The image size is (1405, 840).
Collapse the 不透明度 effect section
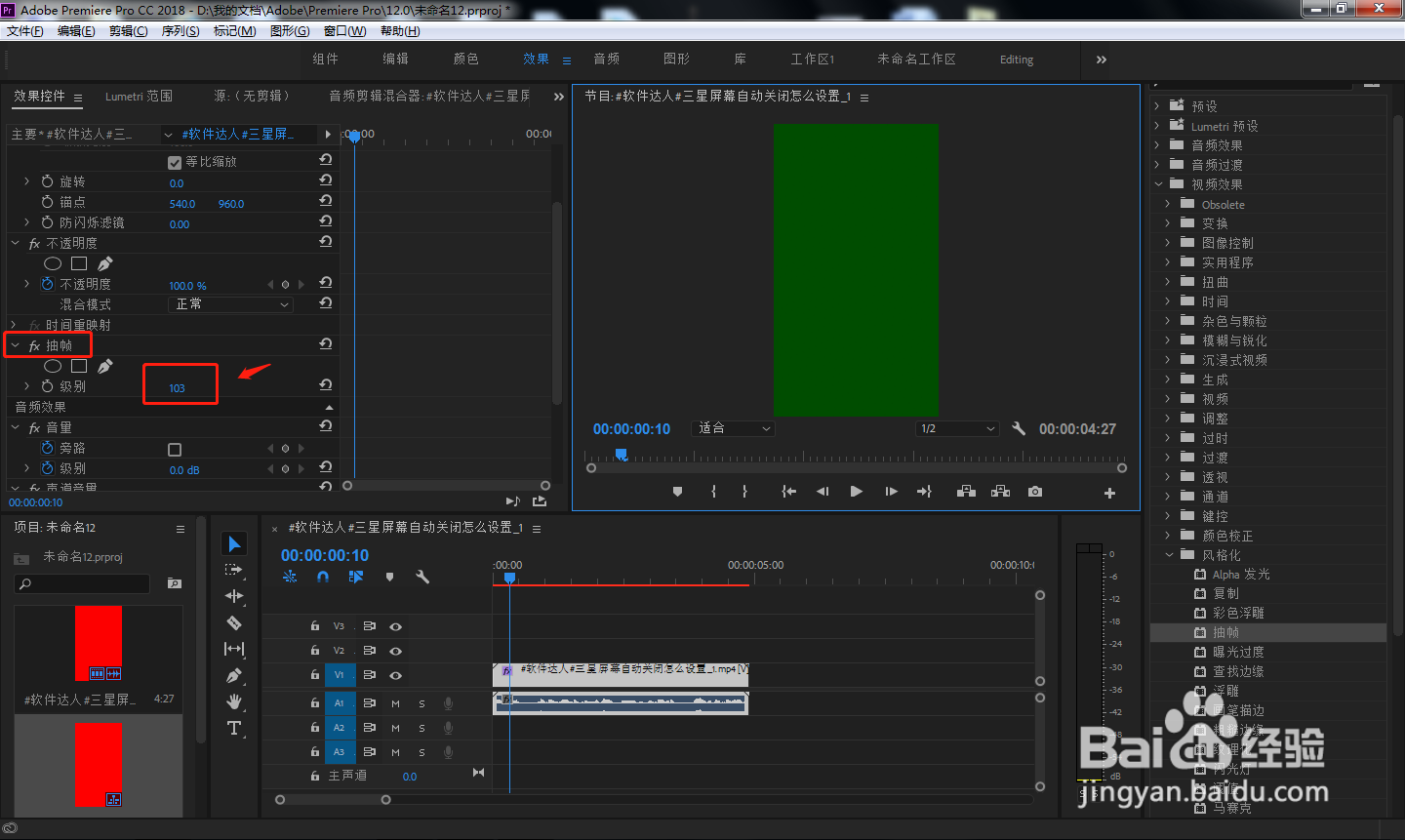pos(15,243)
